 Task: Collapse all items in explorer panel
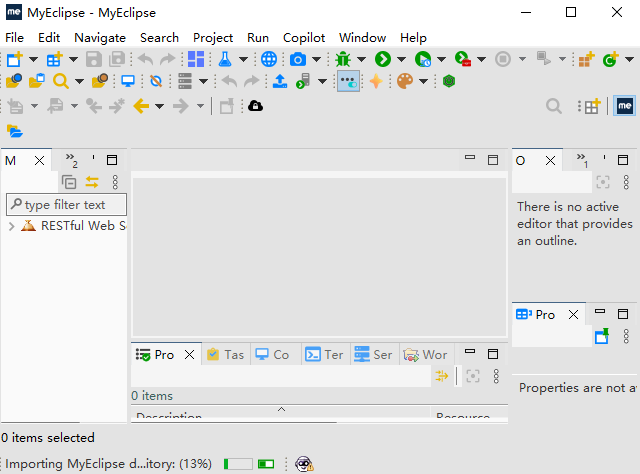click(x=69, y=182)
